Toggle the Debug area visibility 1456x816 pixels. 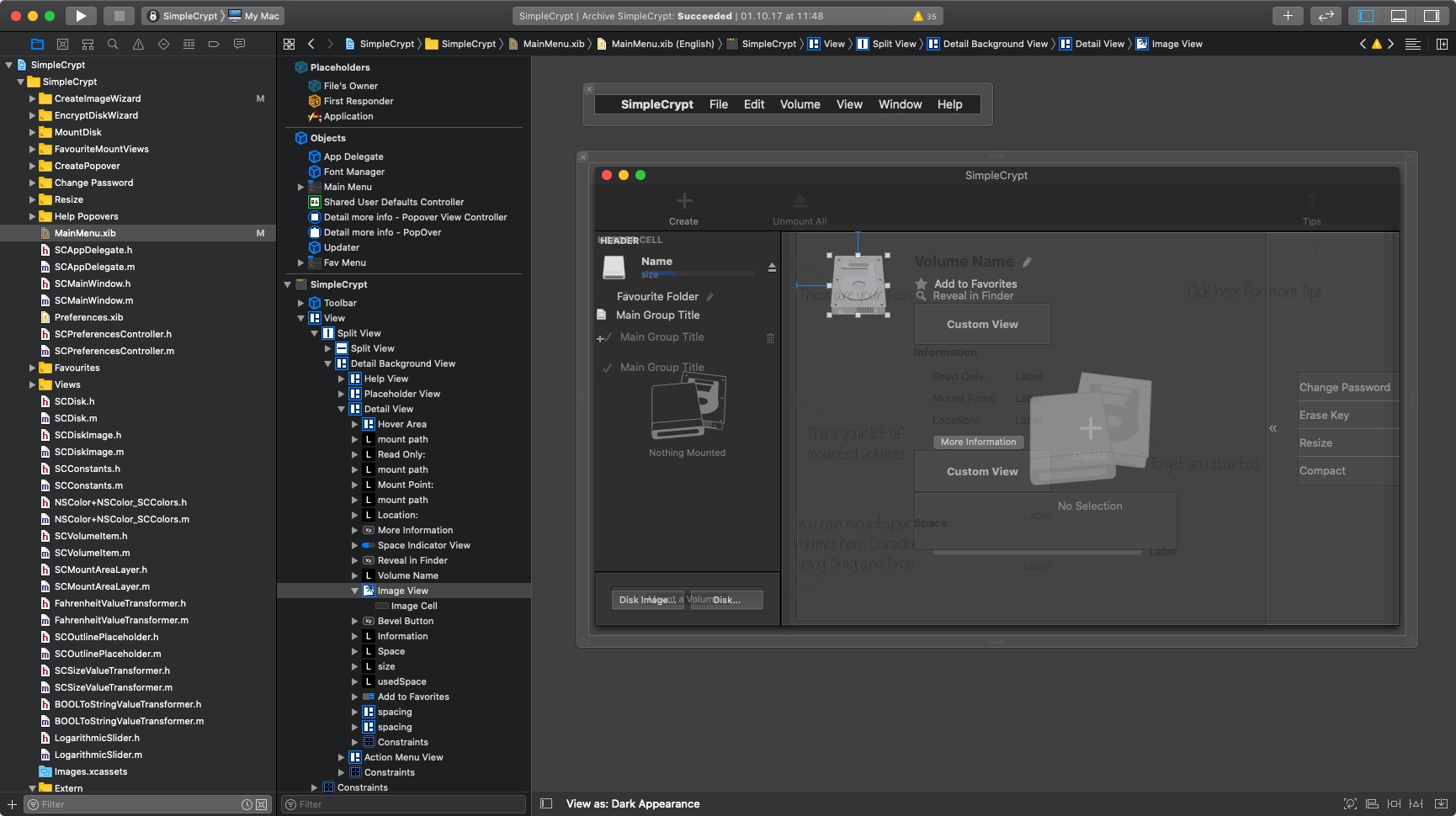pos(1399,15)
